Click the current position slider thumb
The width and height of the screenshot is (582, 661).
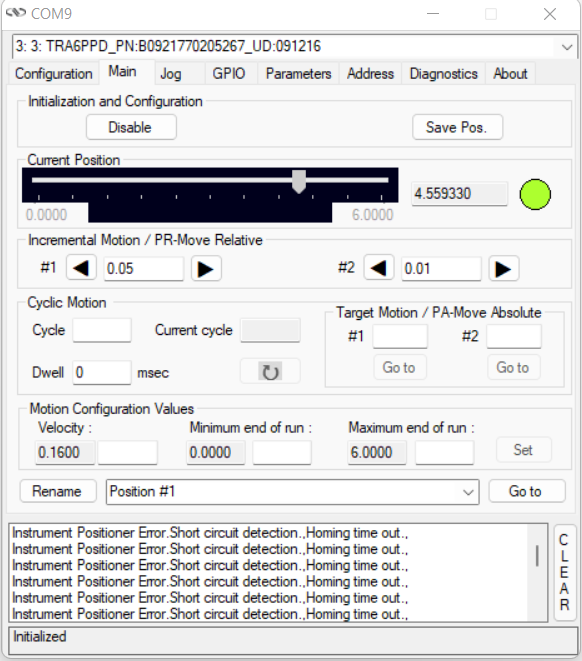pos(299,181)
